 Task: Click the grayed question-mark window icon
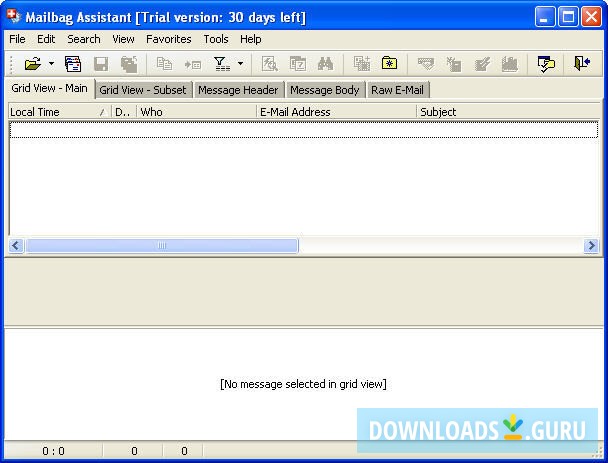(298, 64)
